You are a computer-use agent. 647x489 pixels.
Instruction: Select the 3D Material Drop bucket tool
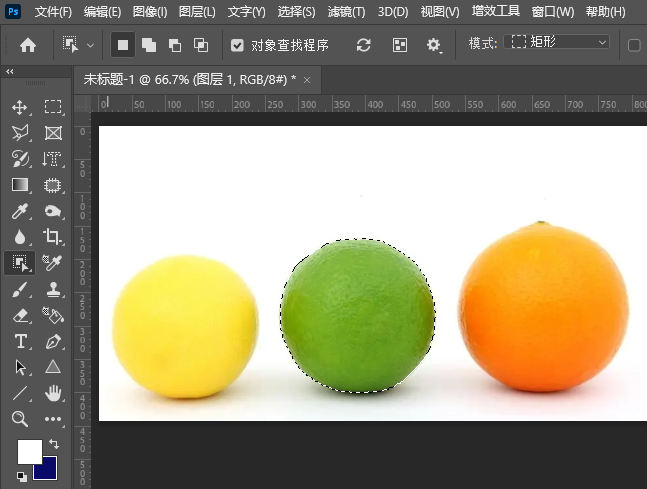pos(53,315)
